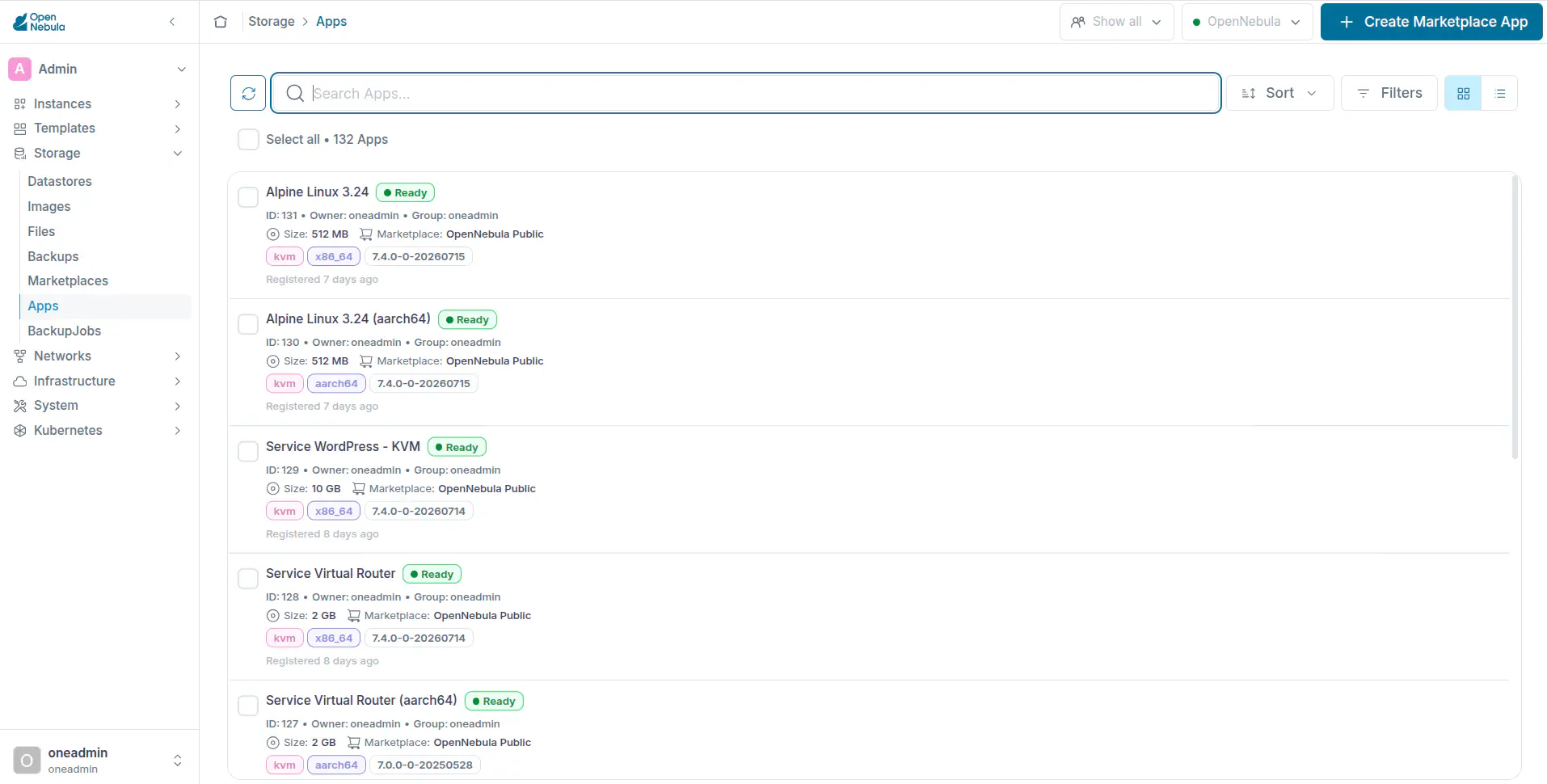This screenshot has width=1547, height=784.
Task: Go to home via breadcrumb house icon
Action: [x=221, y=22]
